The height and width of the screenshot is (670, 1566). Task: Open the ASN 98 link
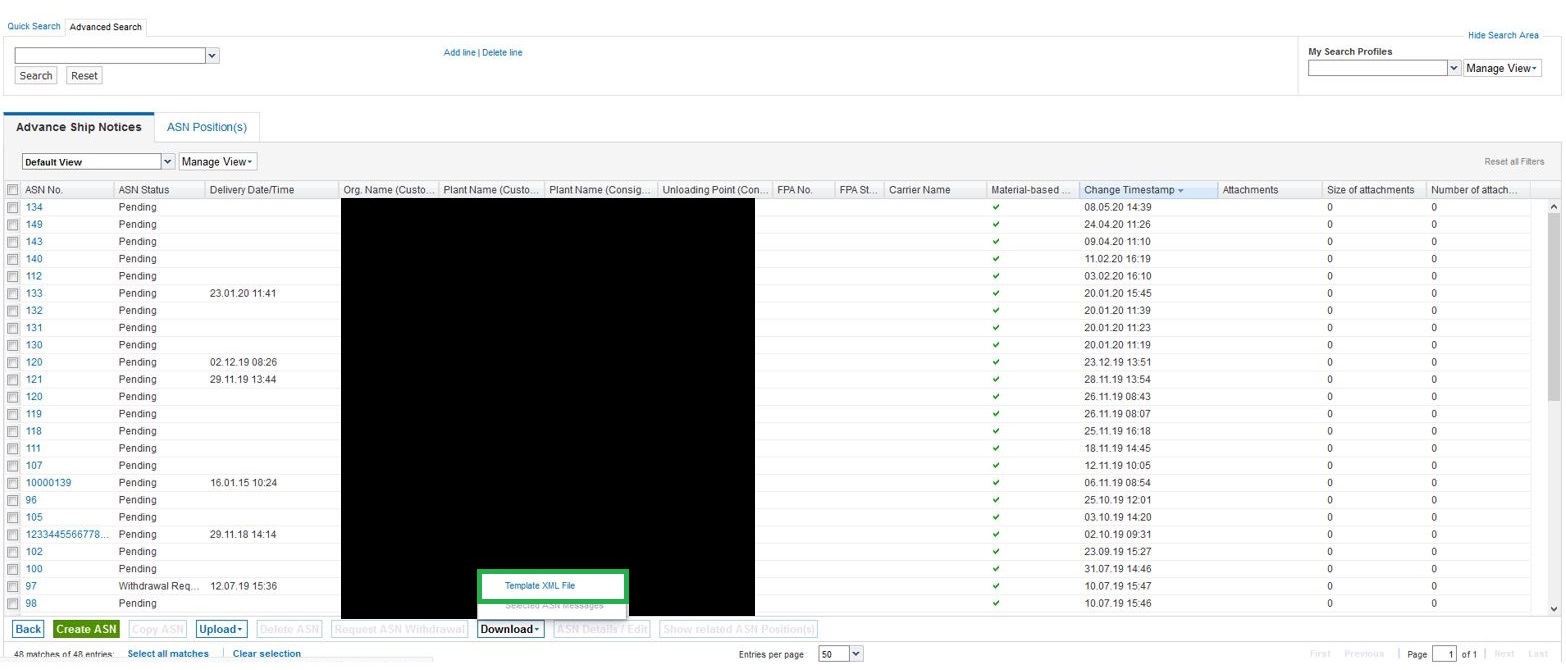point(31,603)
